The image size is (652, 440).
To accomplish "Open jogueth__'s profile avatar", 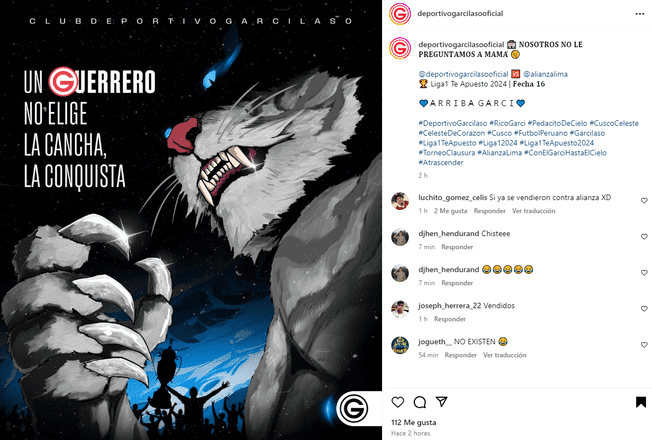I will click(400, 345).
